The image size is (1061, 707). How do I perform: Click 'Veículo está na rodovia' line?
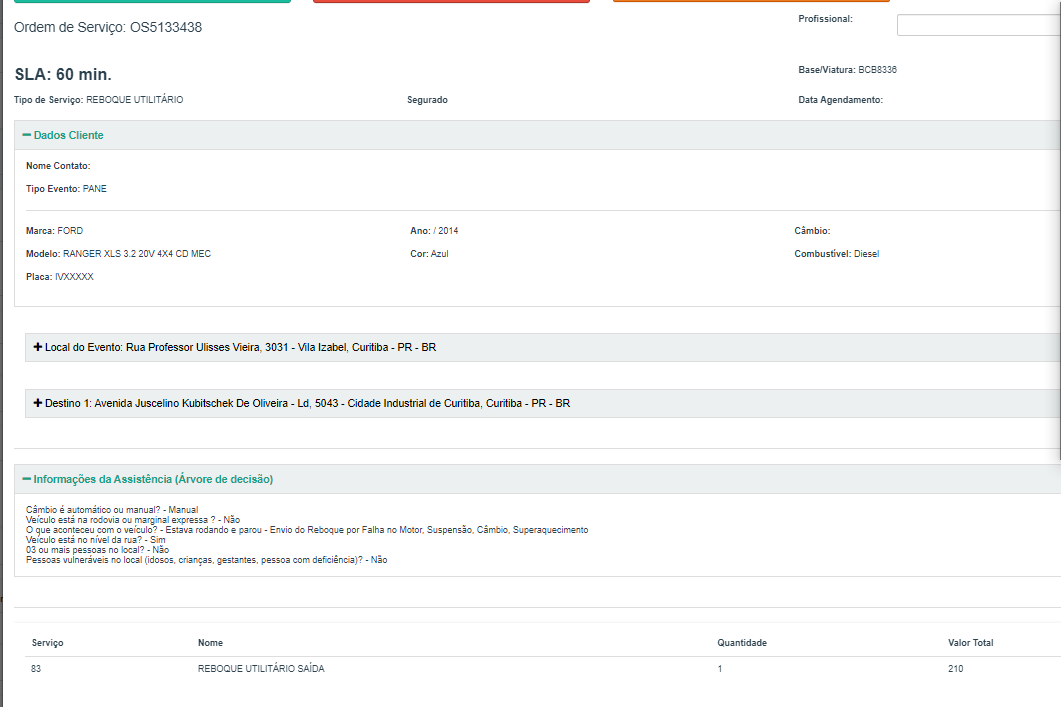[133, 520]
